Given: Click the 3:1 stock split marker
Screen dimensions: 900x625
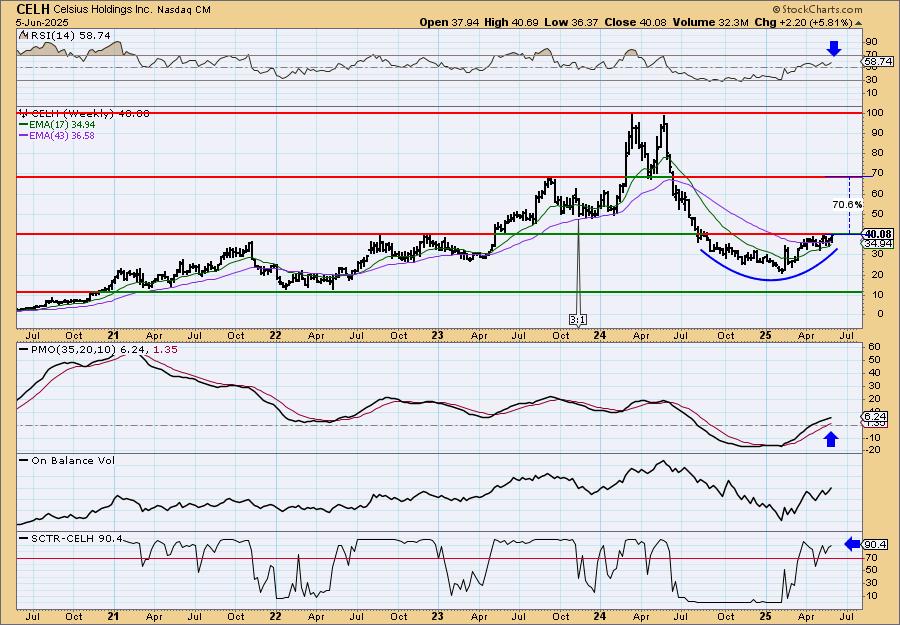Looking at the screenshot, I should [578, 320].
